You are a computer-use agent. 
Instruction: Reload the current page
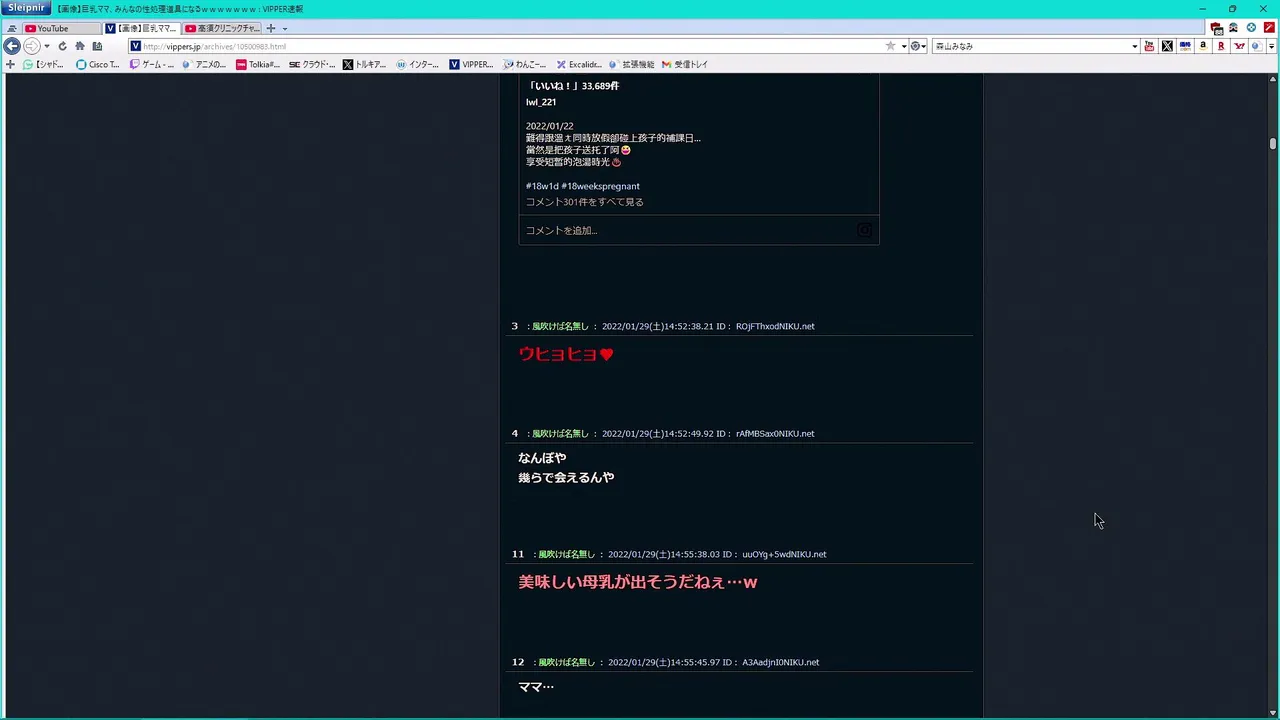[62, 46]
